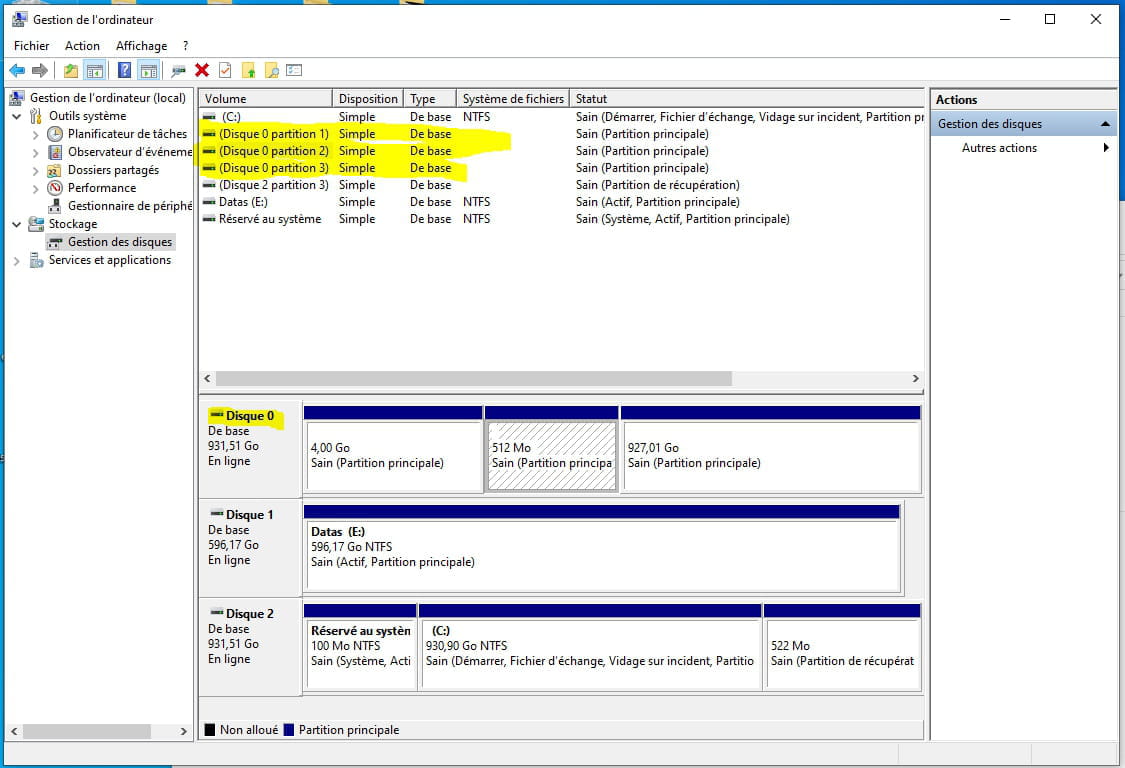
Task: Click the red X delete icon
Action: 202,70
